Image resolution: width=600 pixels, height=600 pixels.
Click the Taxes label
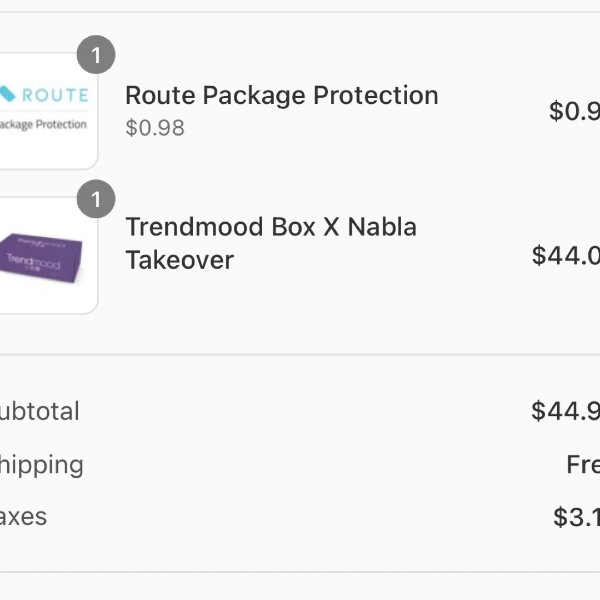(23, 517)
